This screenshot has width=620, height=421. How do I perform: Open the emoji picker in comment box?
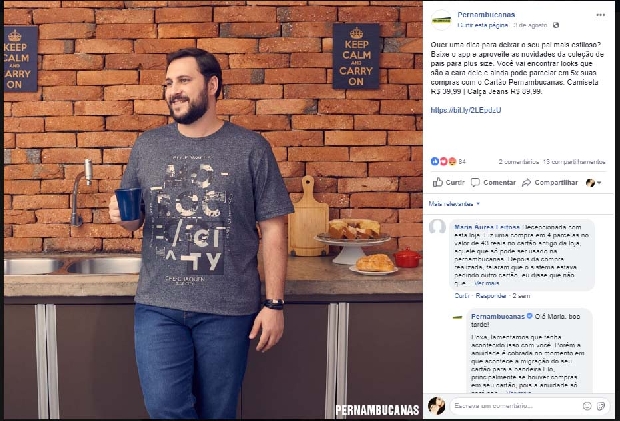point(587,406)
